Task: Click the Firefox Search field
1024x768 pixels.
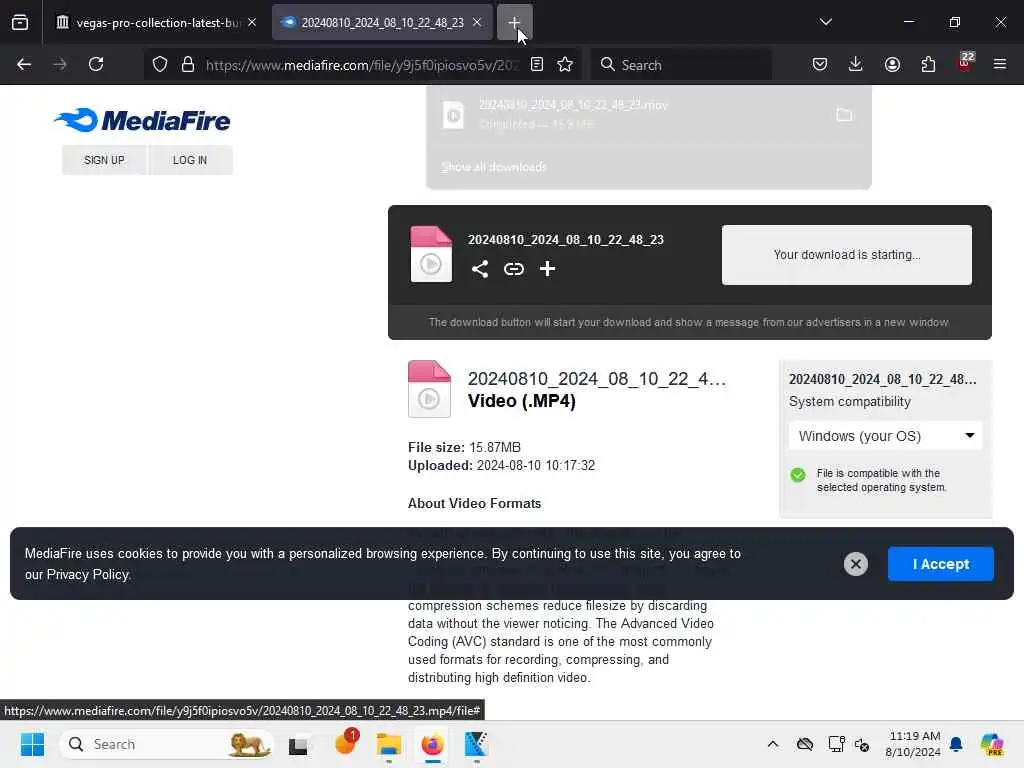Action: click(681, 65)
